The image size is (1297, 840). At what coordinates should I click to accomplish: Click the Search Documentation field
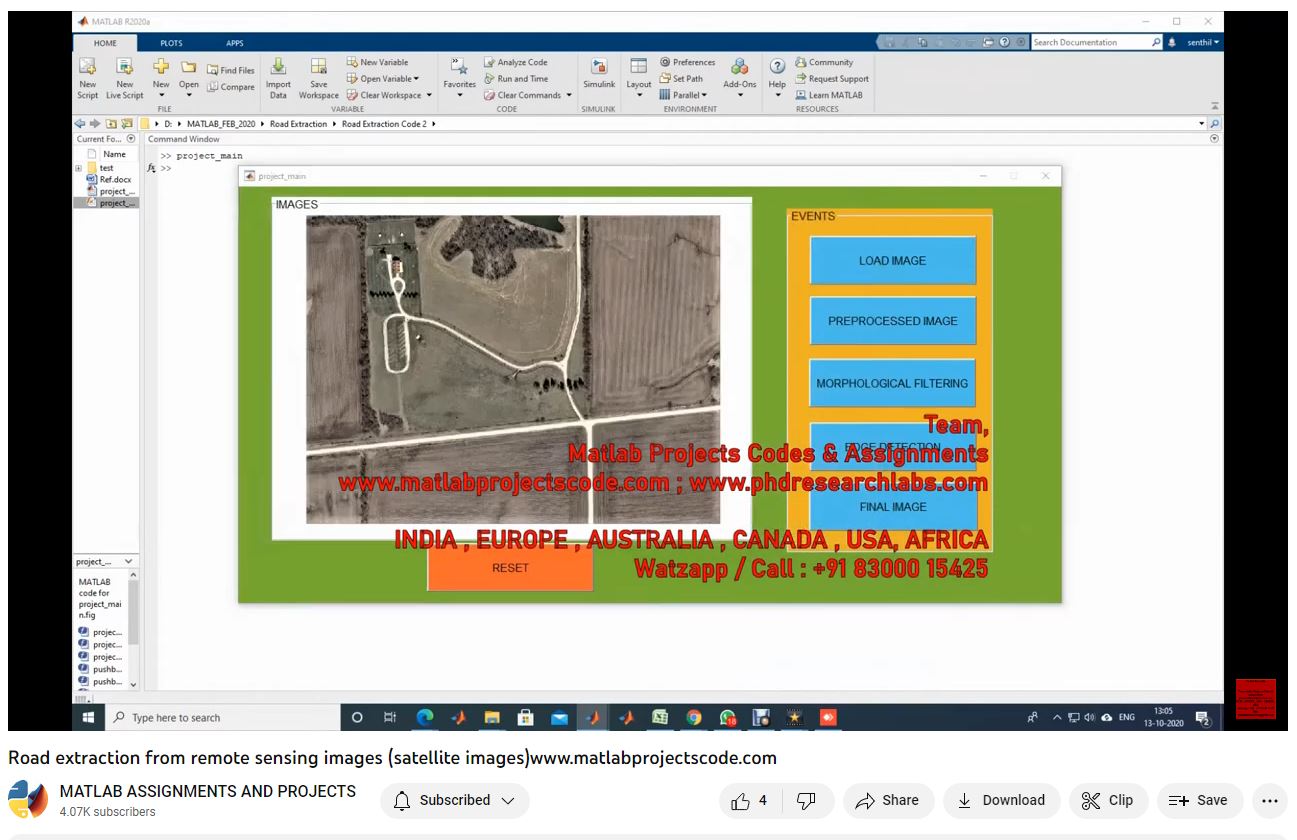[x=1090, y=42]
